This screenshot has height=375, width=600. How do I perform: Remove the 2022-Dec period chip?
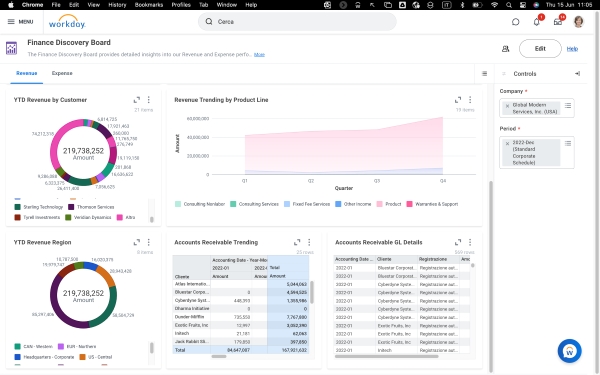[507, 143]
